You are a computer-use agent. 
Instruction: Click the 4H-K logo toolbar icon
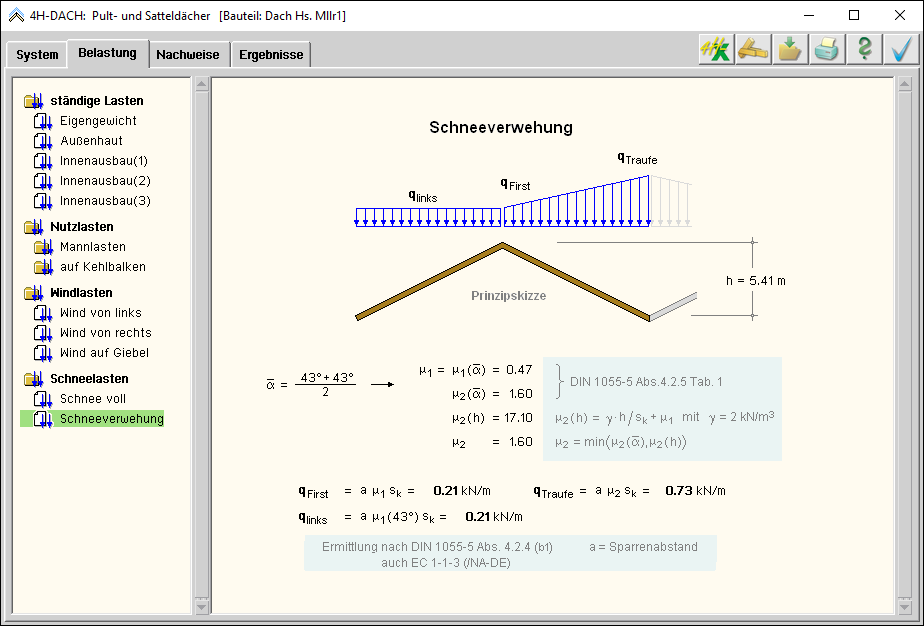pos(715,50)
